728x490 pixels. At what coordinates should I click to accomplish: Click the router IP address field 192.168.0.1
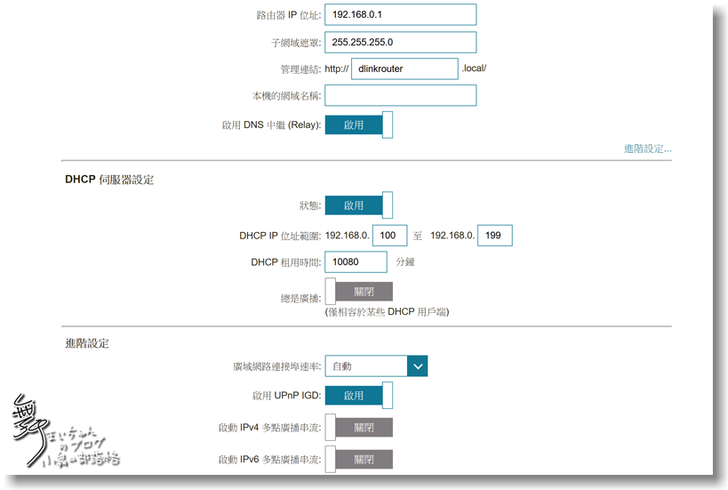pos(400,15)
